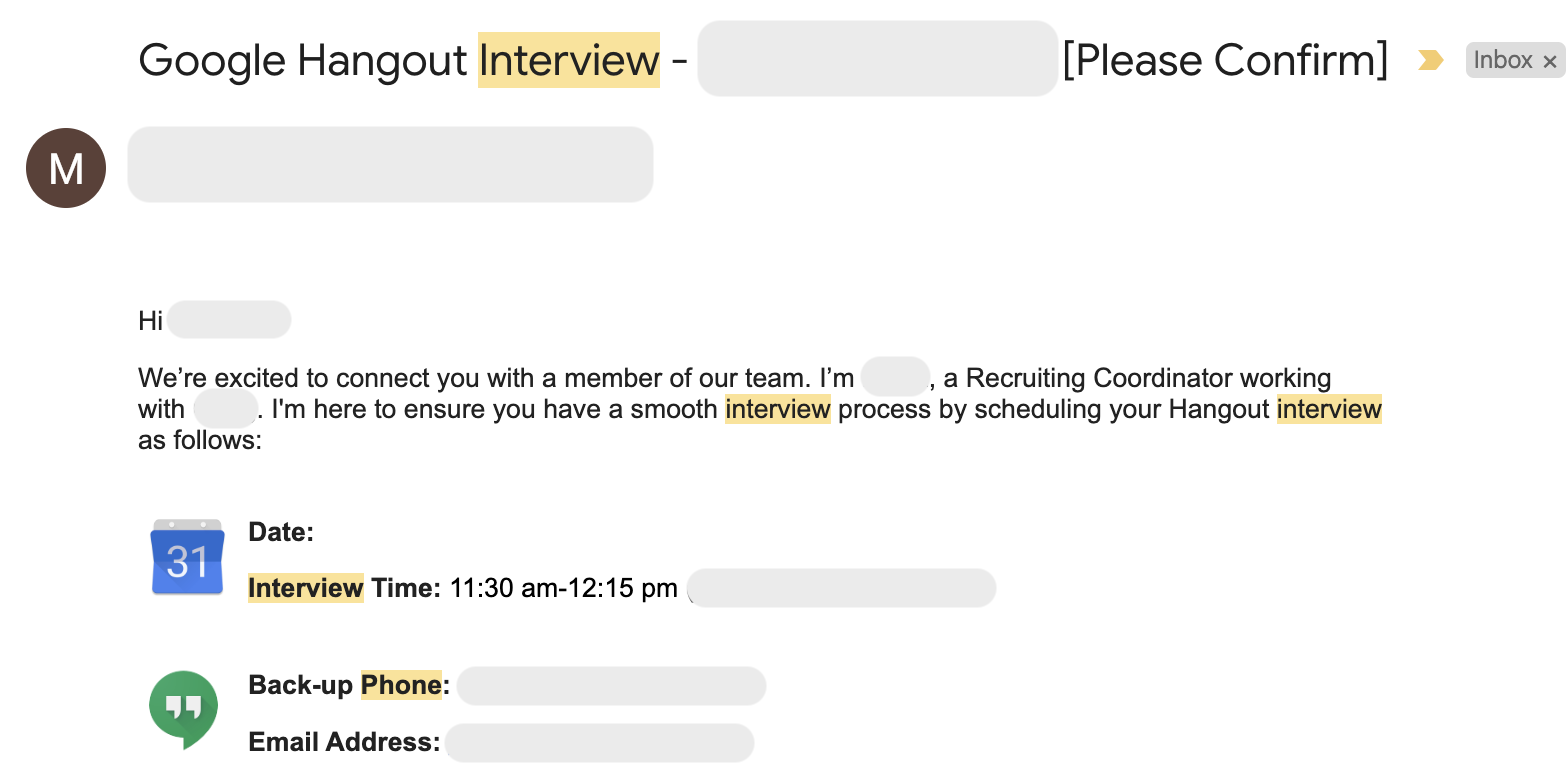Toggle the yellow importance marker arrow
Screen dimensions: 1568x770
click(x=1431, y=61)
